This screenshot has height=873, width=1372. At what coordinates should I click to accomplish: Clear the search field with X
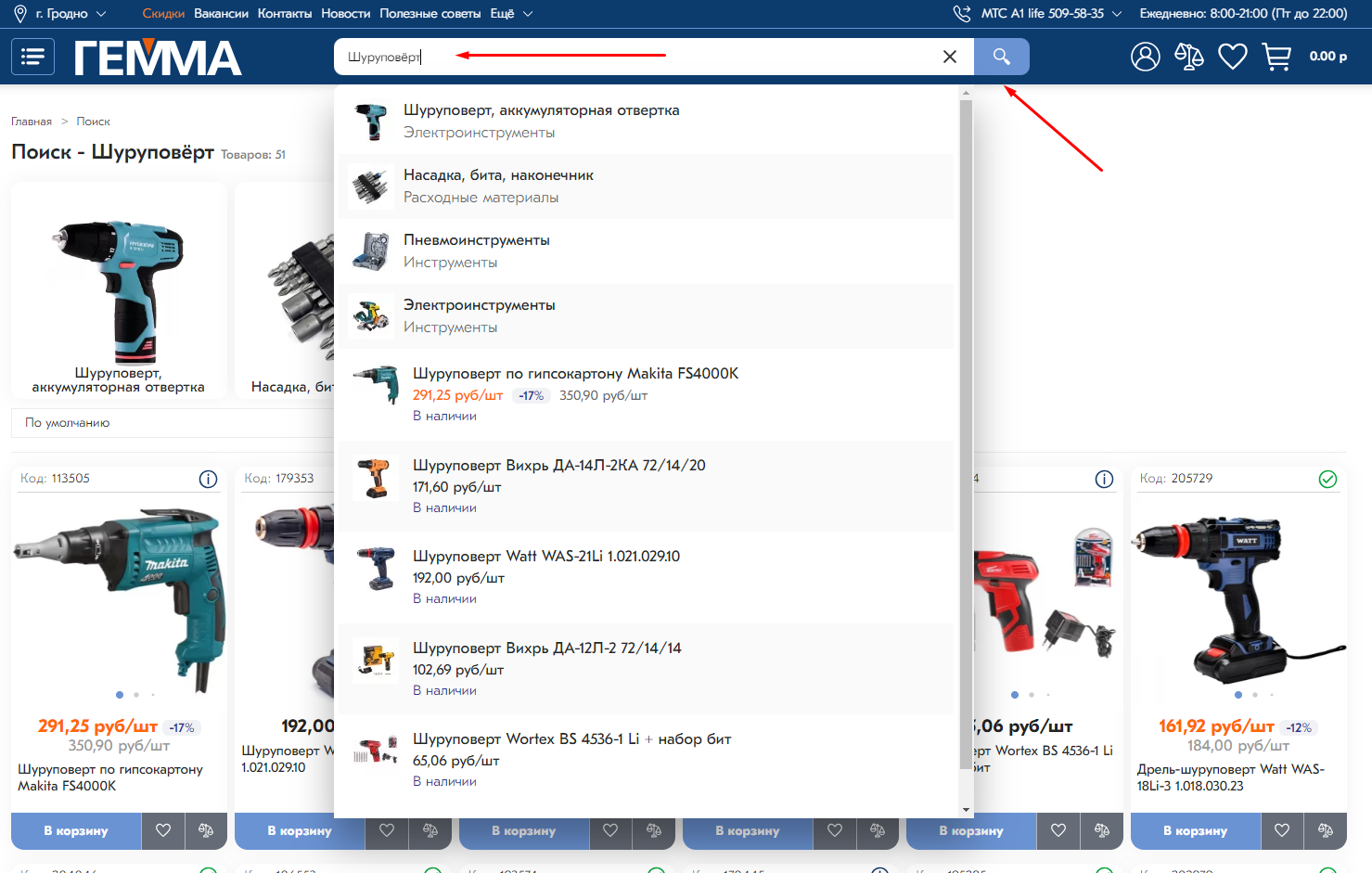pos(949,57)
